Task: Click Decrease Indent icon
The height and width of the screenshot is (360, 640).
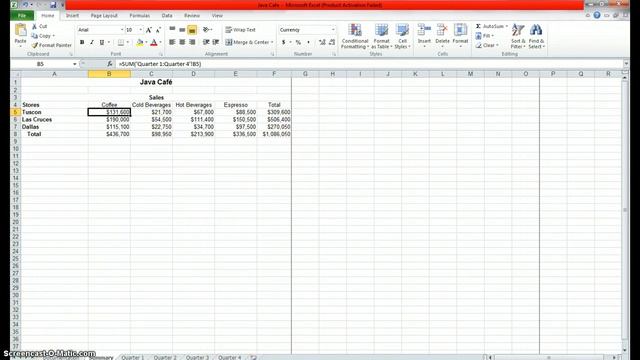Action: pyautogui.click(x=206, y=42)
